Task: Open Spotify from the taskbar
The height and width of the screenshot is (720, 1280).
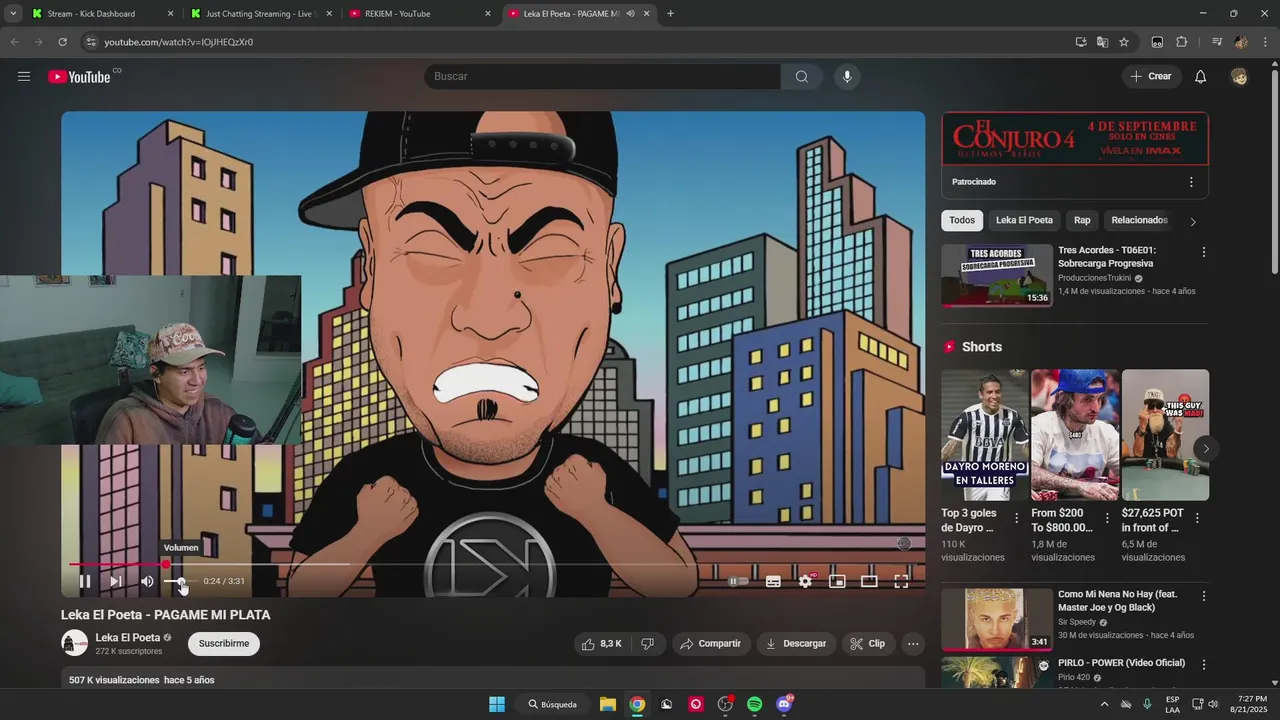Action: pyautogui.click(x=755, y=704)
